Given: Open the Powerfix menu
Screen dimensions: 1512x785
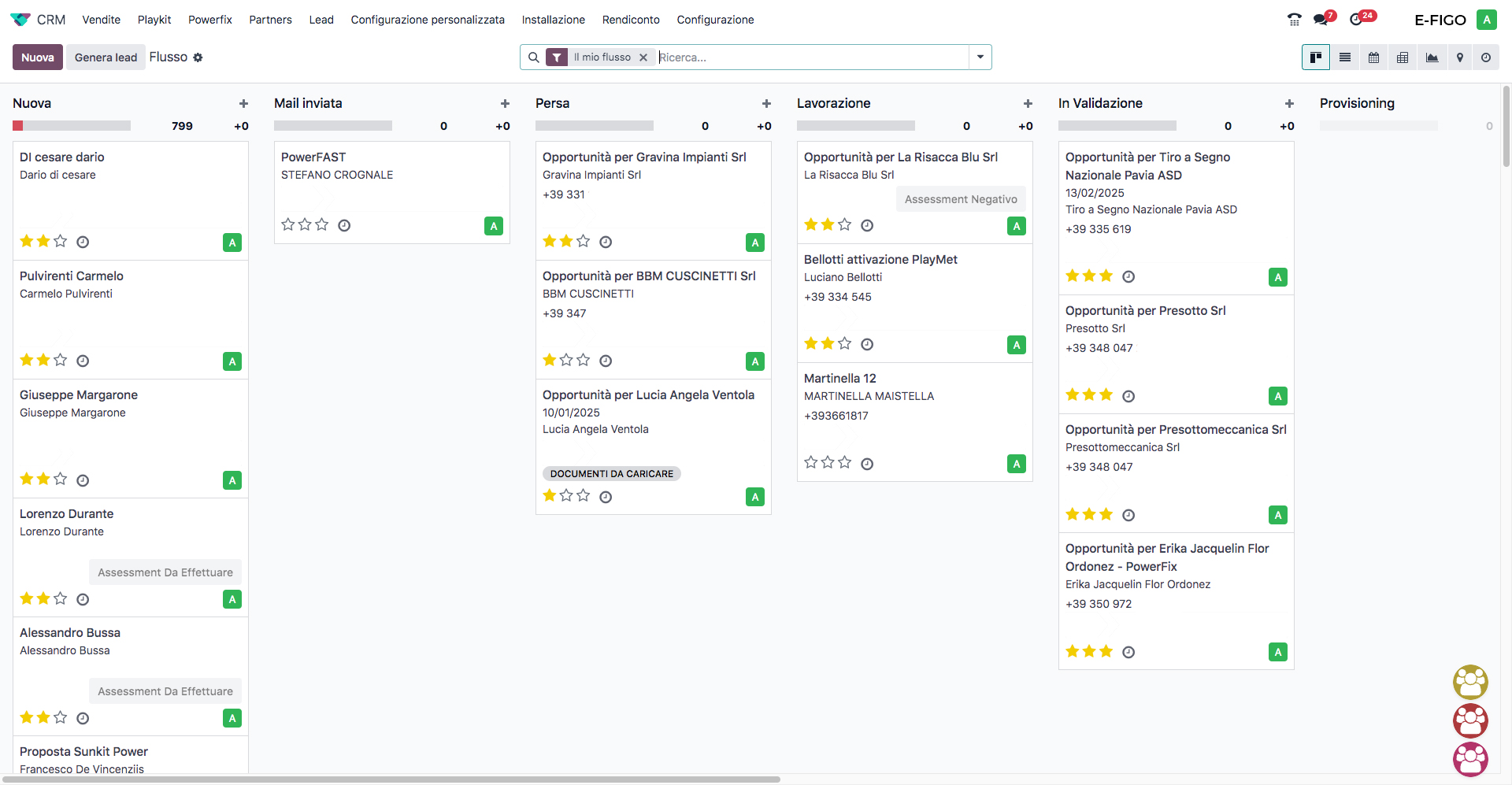Looking at the screenshot, I should click(x=210, y=20).
